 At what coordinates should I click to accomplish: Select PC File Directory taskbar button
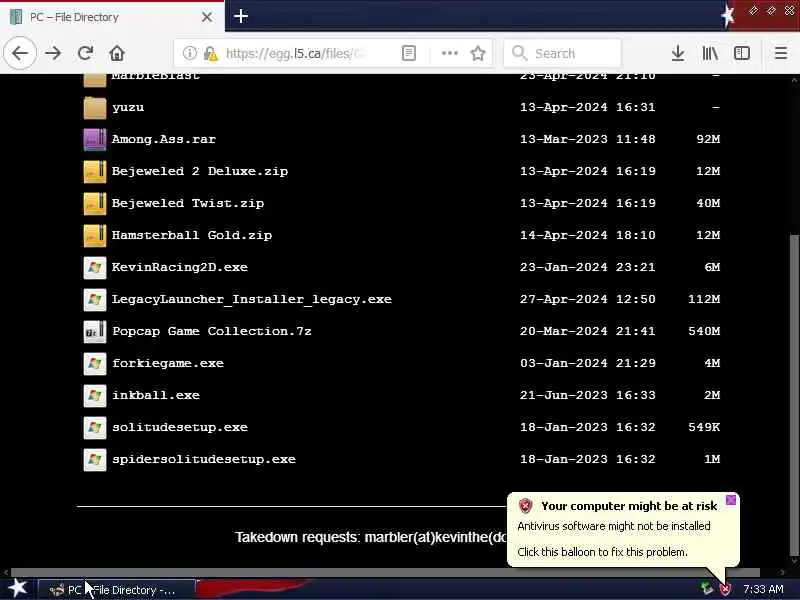click(x=117, y=590)
